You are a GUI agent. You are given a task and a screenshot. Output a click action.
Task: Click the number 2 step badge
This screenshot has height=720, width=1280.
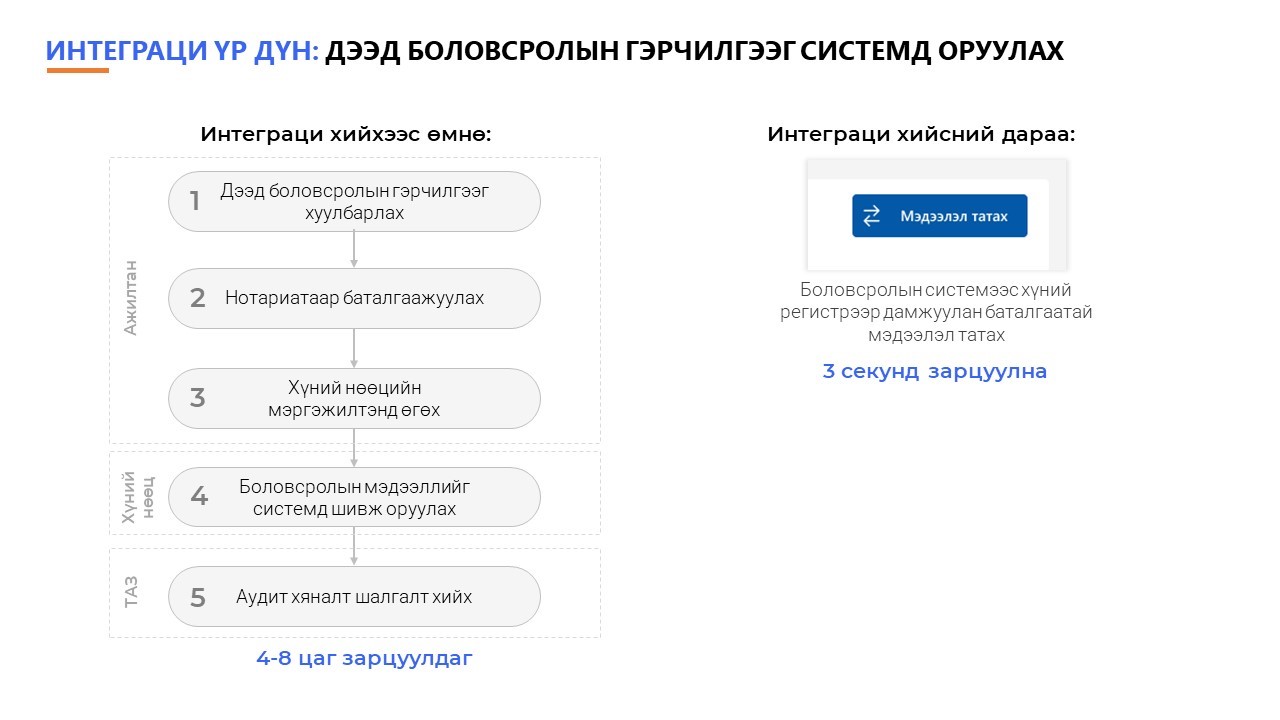click(x=198, y=298)
